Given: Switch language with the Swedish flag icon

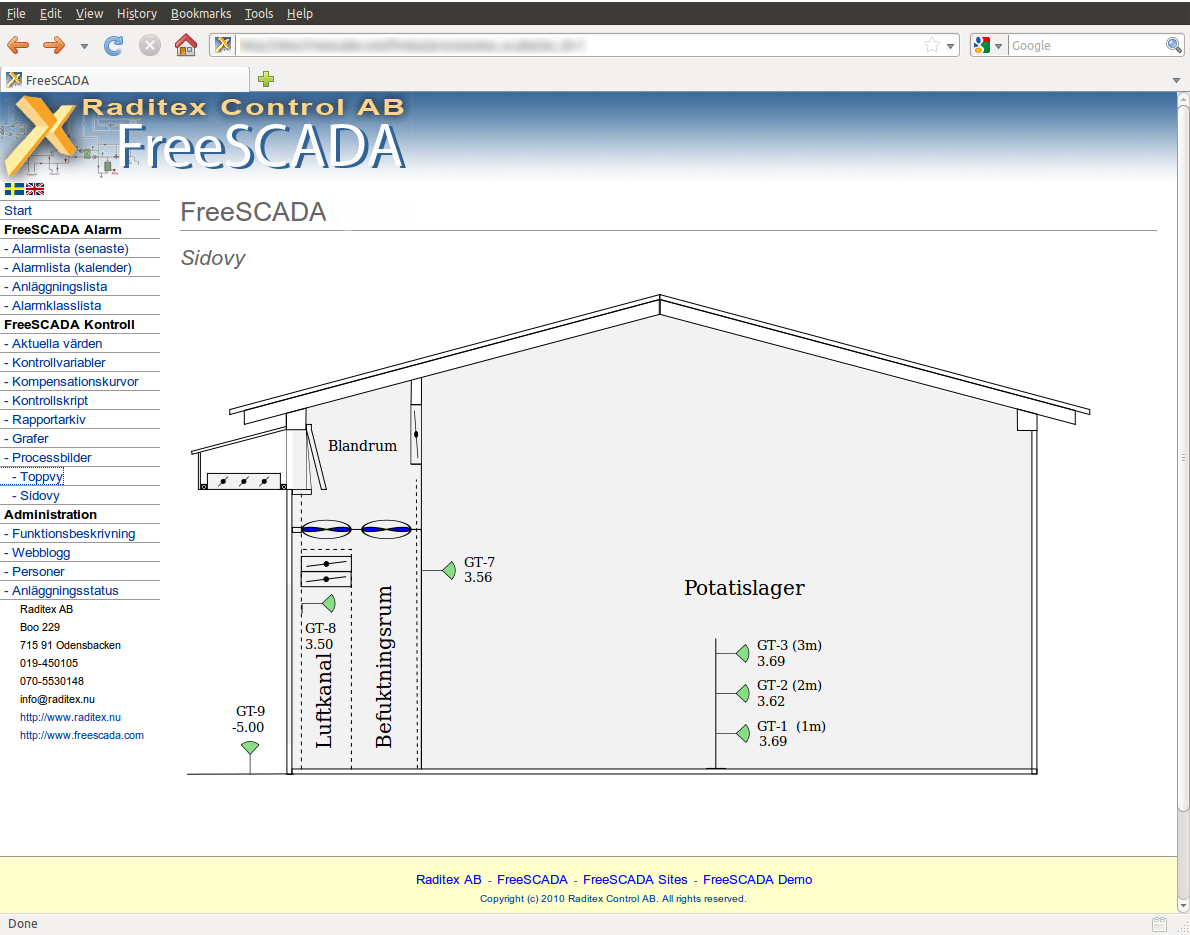Looking at the screenshot, I should pyautogui.click(x=14, y=189).
